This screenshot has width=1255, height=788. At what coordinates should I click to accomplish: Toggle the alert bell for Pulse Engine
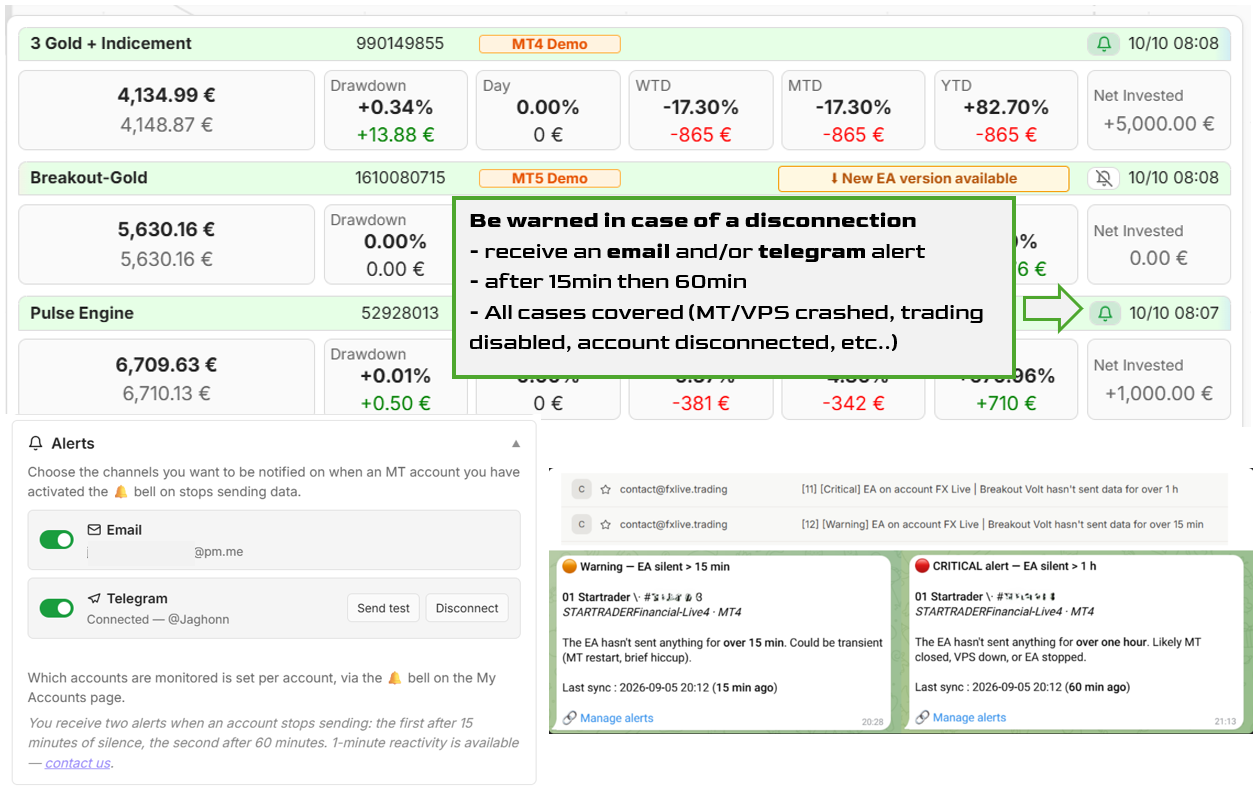point(1105,313)
